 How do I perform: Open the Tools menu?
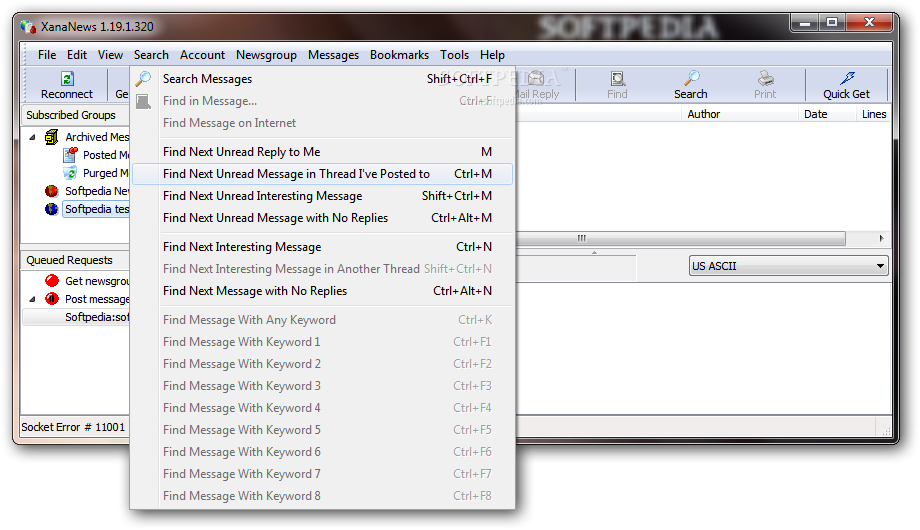pyautogui.click(x=455, y=55)
